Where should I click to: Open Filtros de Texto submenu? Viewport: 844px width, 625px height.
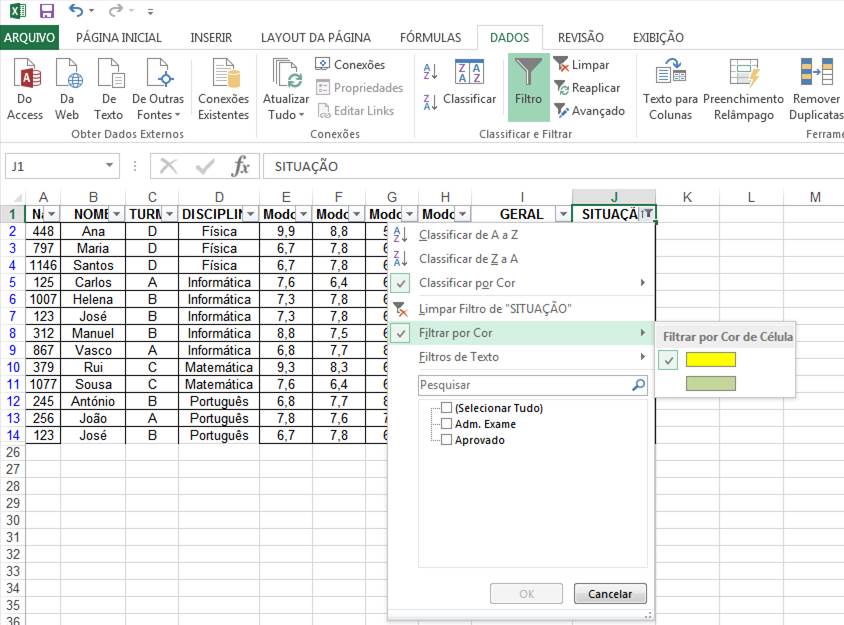521,357
